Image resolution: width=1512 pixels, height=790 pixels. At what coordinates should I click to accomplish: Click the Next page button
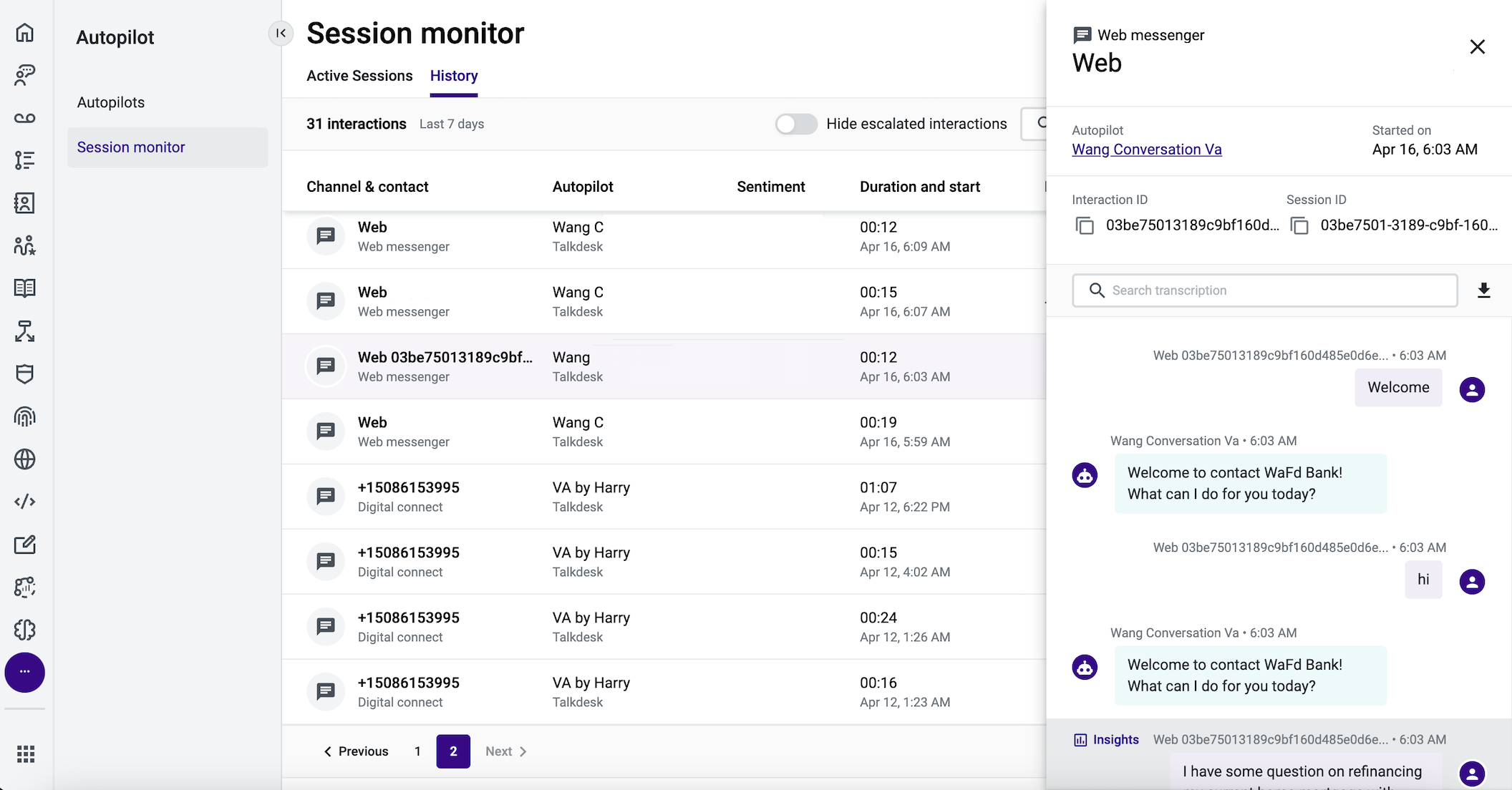(x=506, y=751)
